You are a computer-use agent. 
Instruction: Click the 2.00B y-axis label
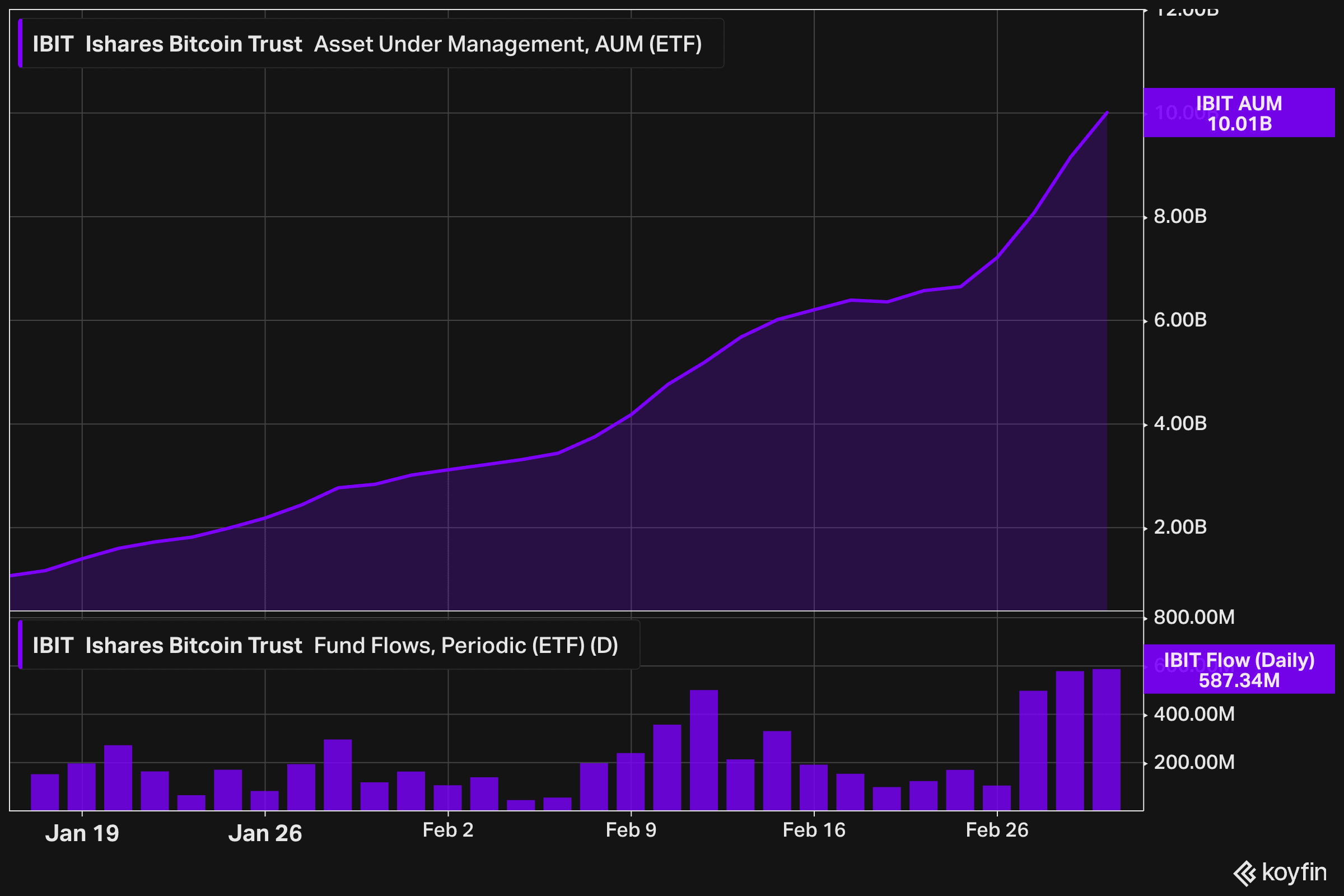coord(1180,527)
